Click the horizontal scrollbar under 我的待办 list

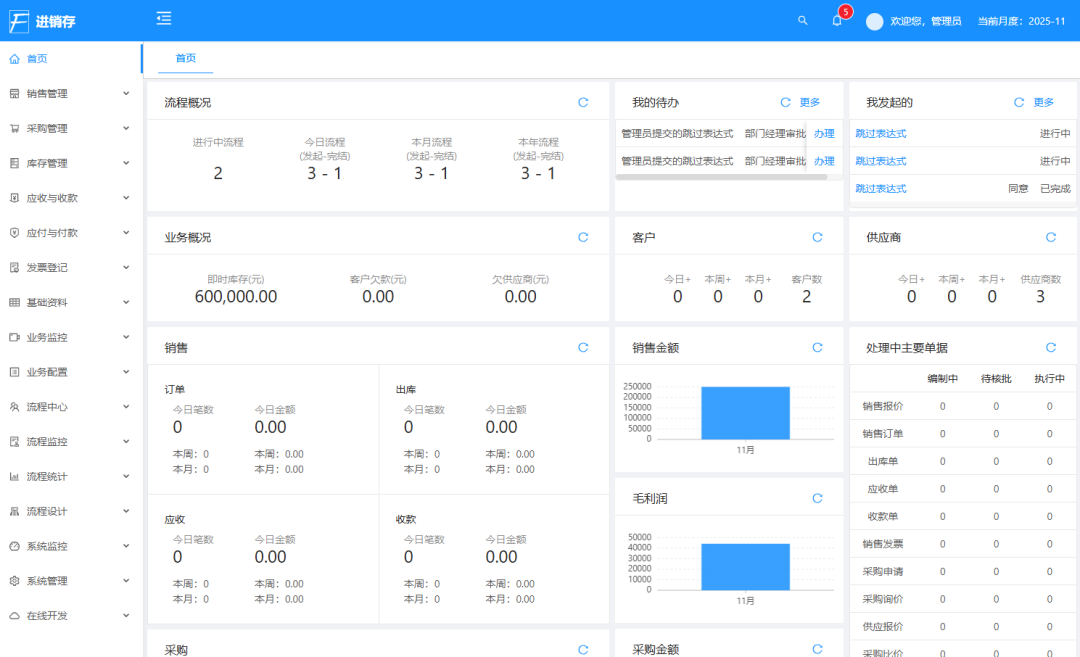[720, 177]
